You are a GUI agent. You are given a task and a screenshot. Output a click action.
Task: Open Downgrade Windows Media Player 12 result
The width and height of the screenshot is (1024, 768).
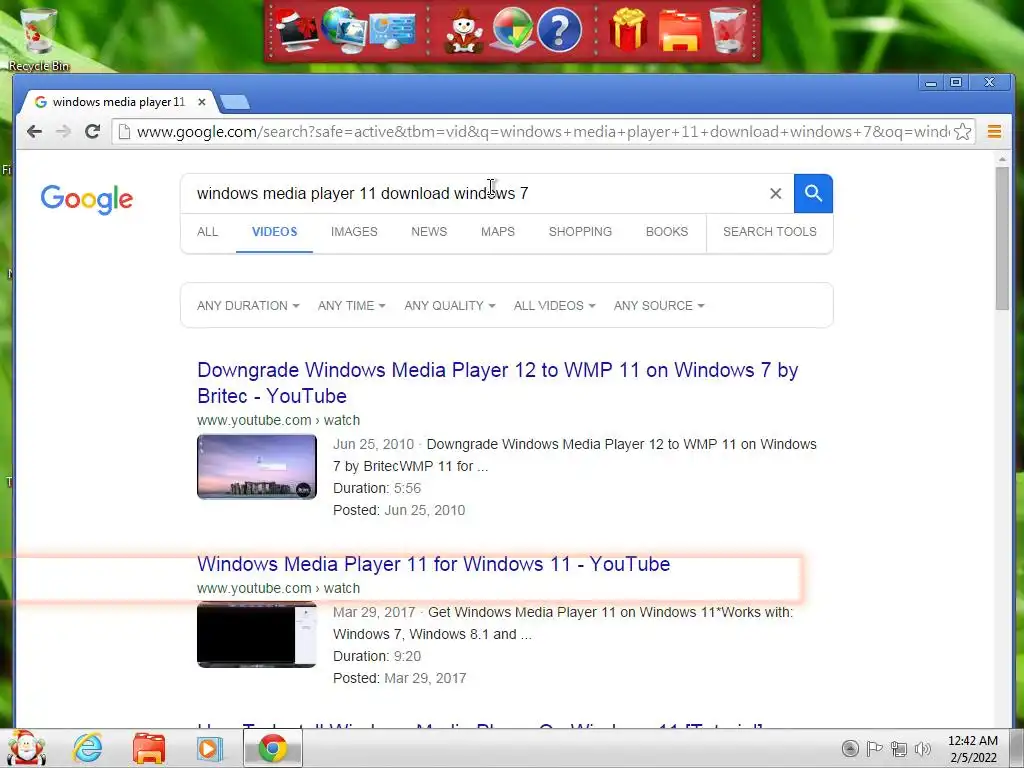(498, 383)
